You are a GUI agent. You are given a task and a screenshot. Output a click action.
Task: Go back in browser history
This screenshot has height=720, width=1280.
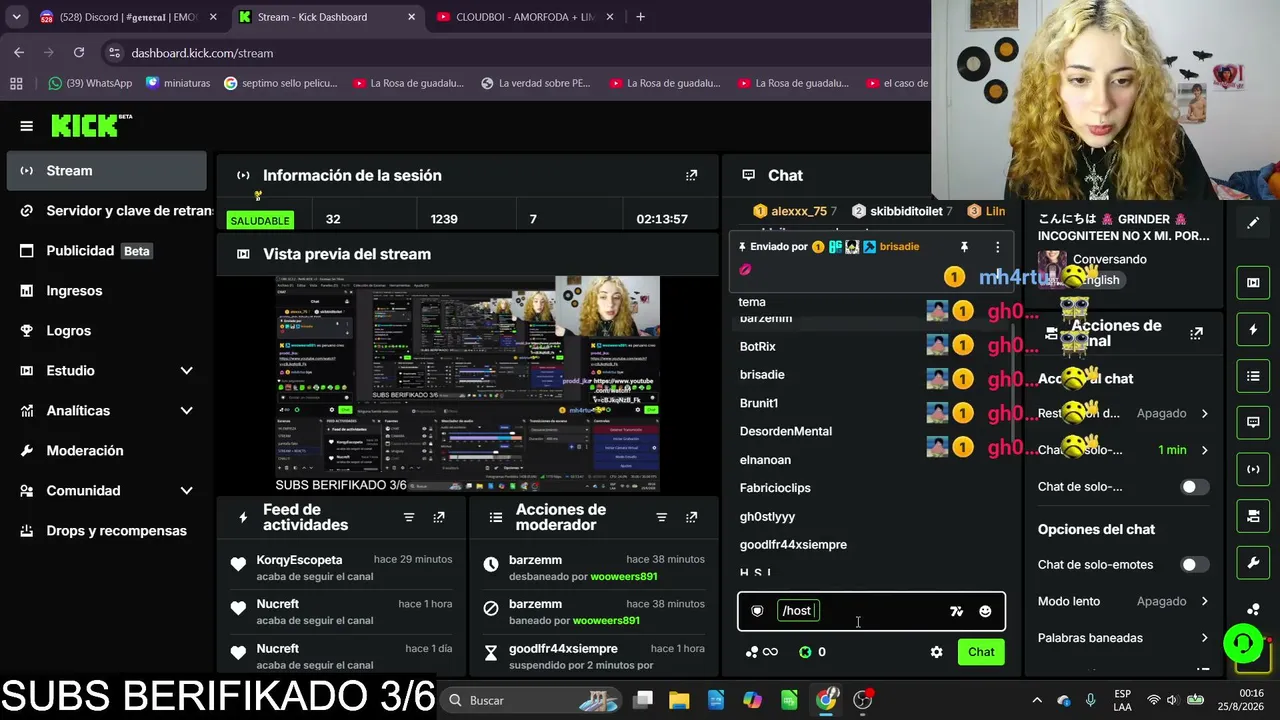19,53
